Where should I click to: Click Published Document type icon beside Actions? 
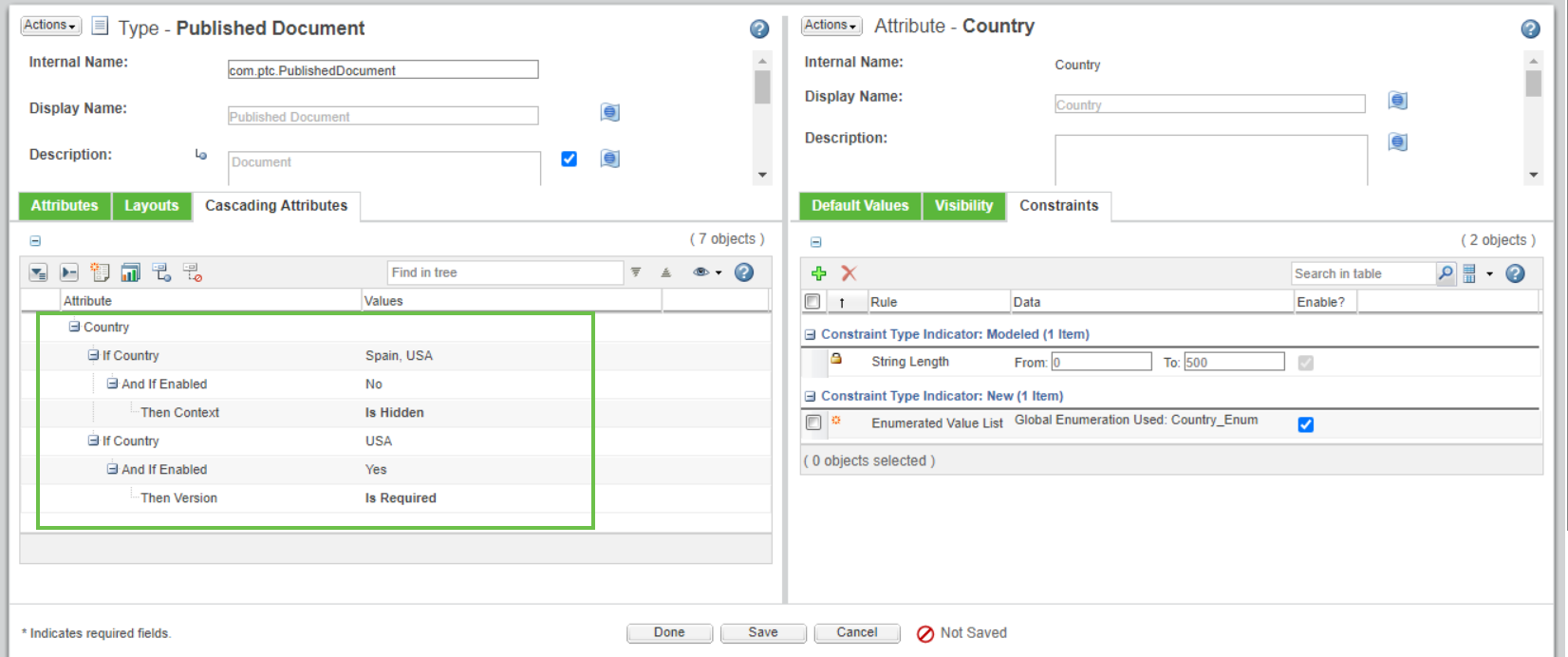100,26
